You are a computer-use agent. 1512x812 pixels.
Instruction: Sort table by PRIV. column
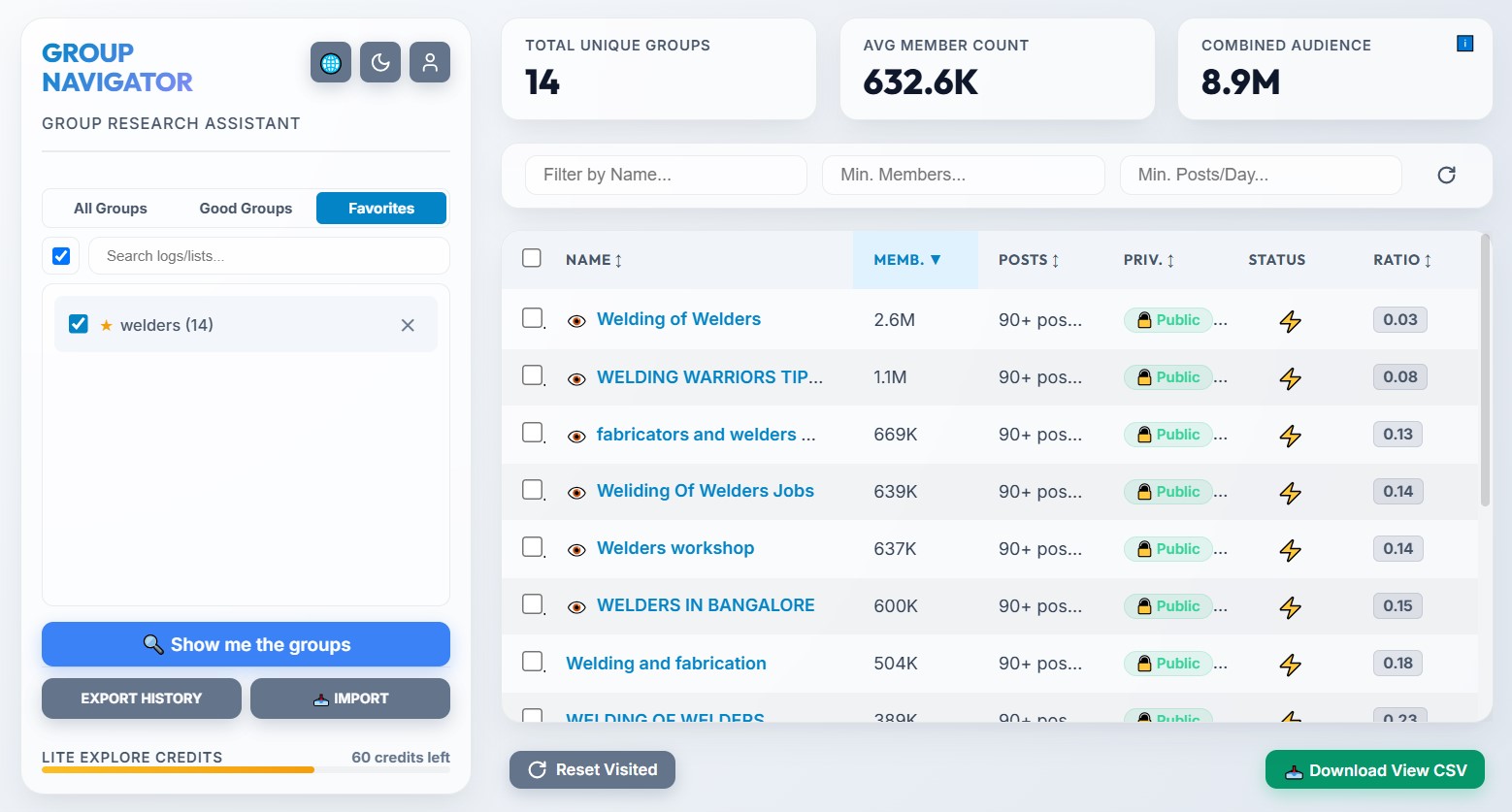tap(1149, 260)
